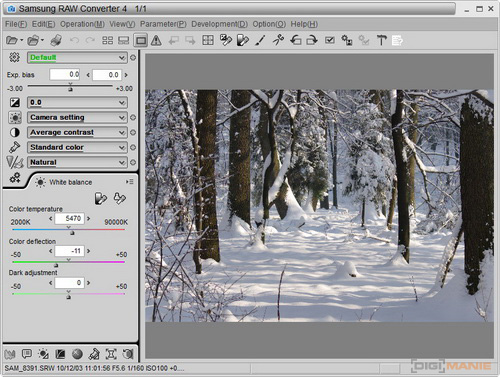Switch to thumbnail view mode

click(x=107, y=41)
